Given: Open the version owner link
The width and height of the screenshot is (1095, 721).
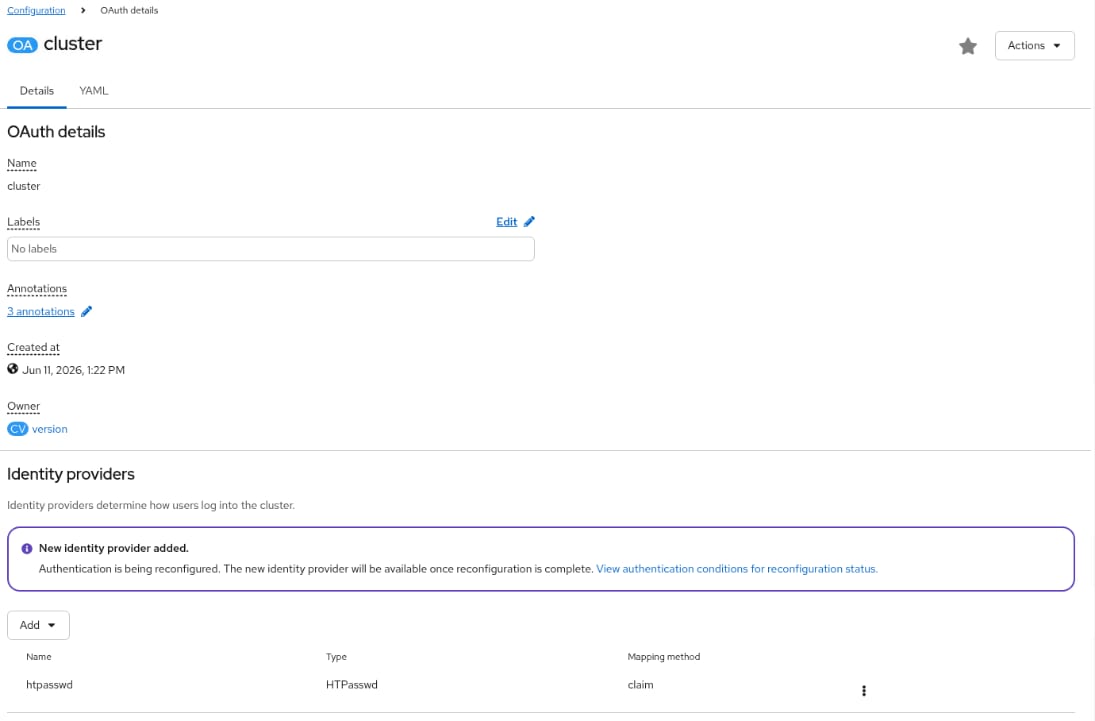Looking at the screenshot, I should [x=50, y=429].
